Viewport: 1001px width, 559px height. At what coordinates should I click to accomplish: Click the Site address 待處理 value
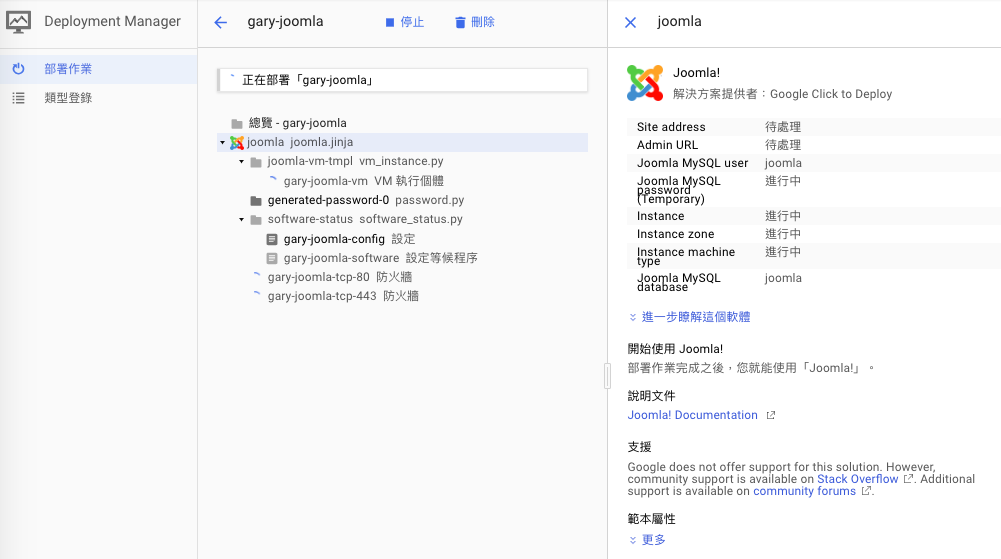(x=783, y=127)
